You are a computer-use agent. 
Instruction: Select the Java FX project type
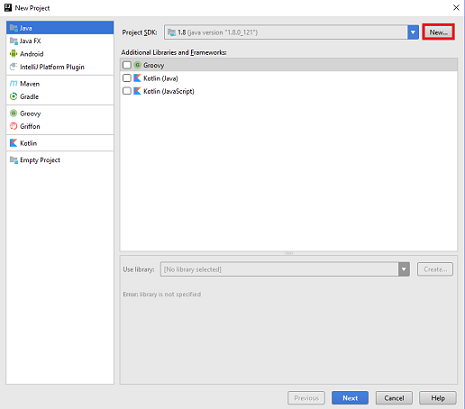pyautogui.click(x=60, y=41)
